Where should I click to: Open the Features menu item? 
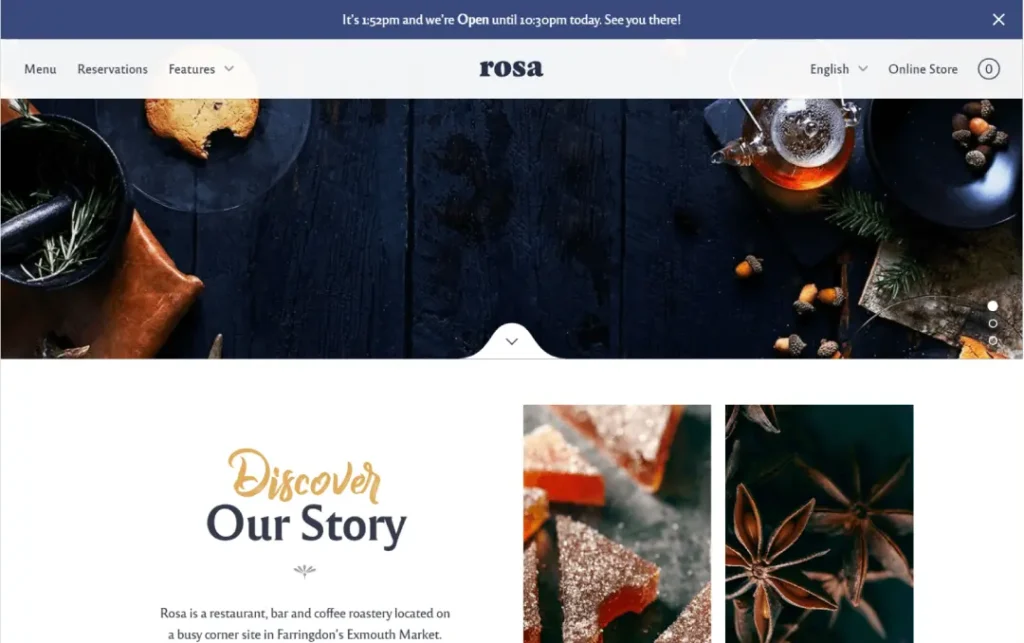(x=191, y=69)
